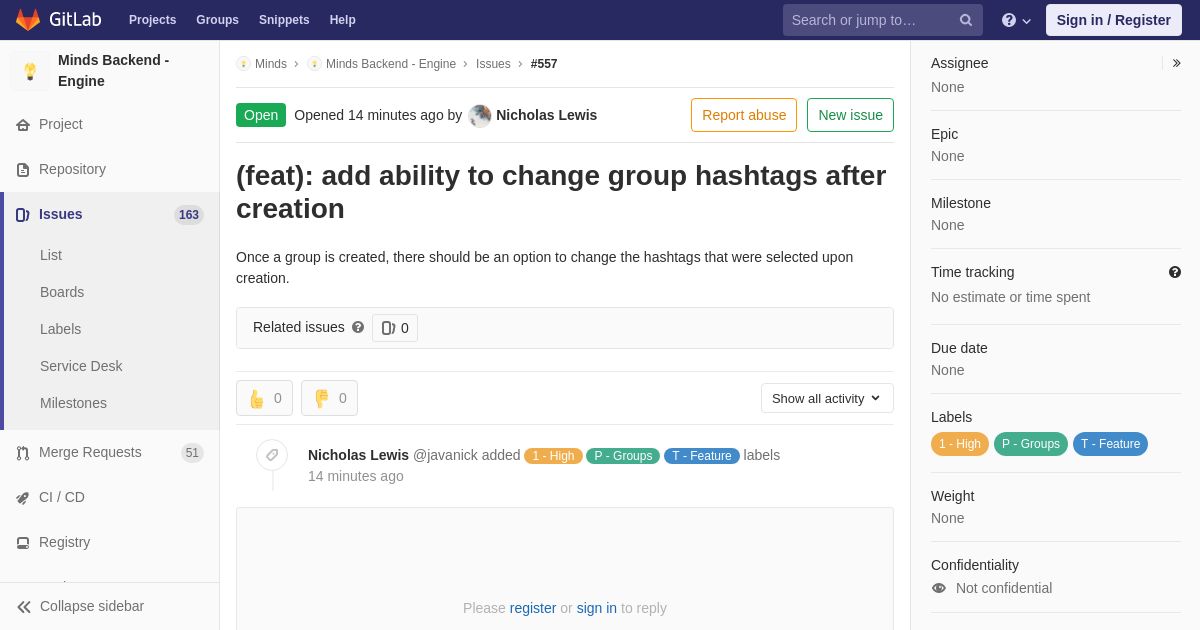Click Nicholas Lewis's avatar image
This screenshot has width=1200, height=630.
pos(480,116)
